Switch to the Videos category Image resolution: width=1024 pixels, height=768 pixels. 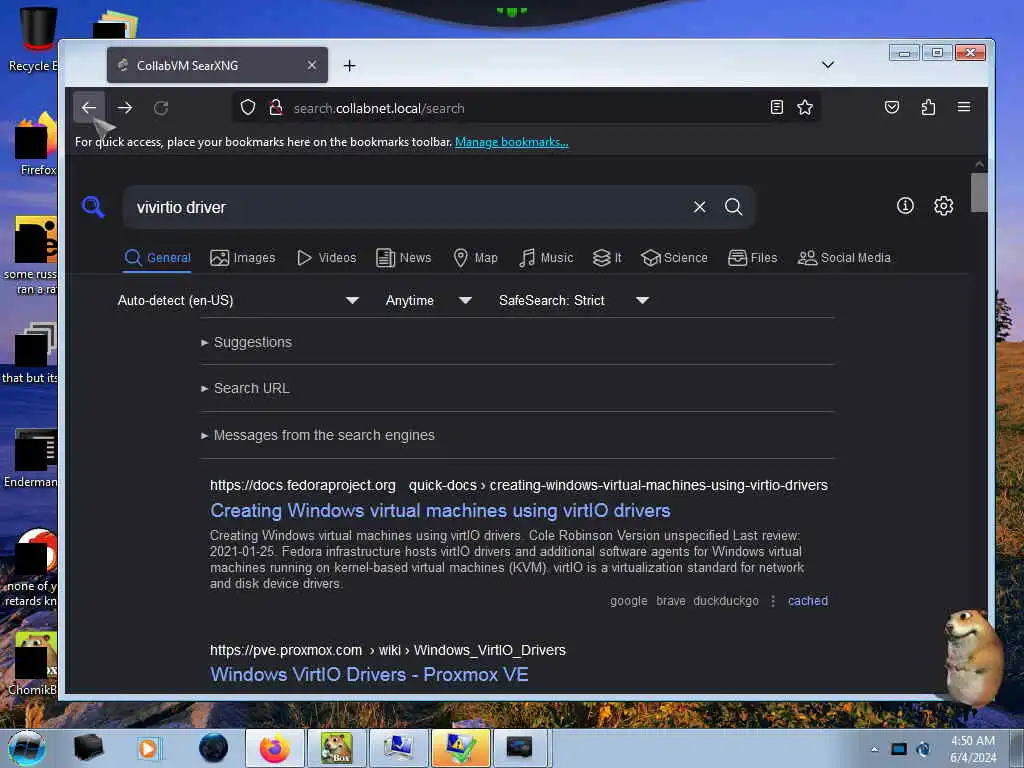click(x=327, y=258)
